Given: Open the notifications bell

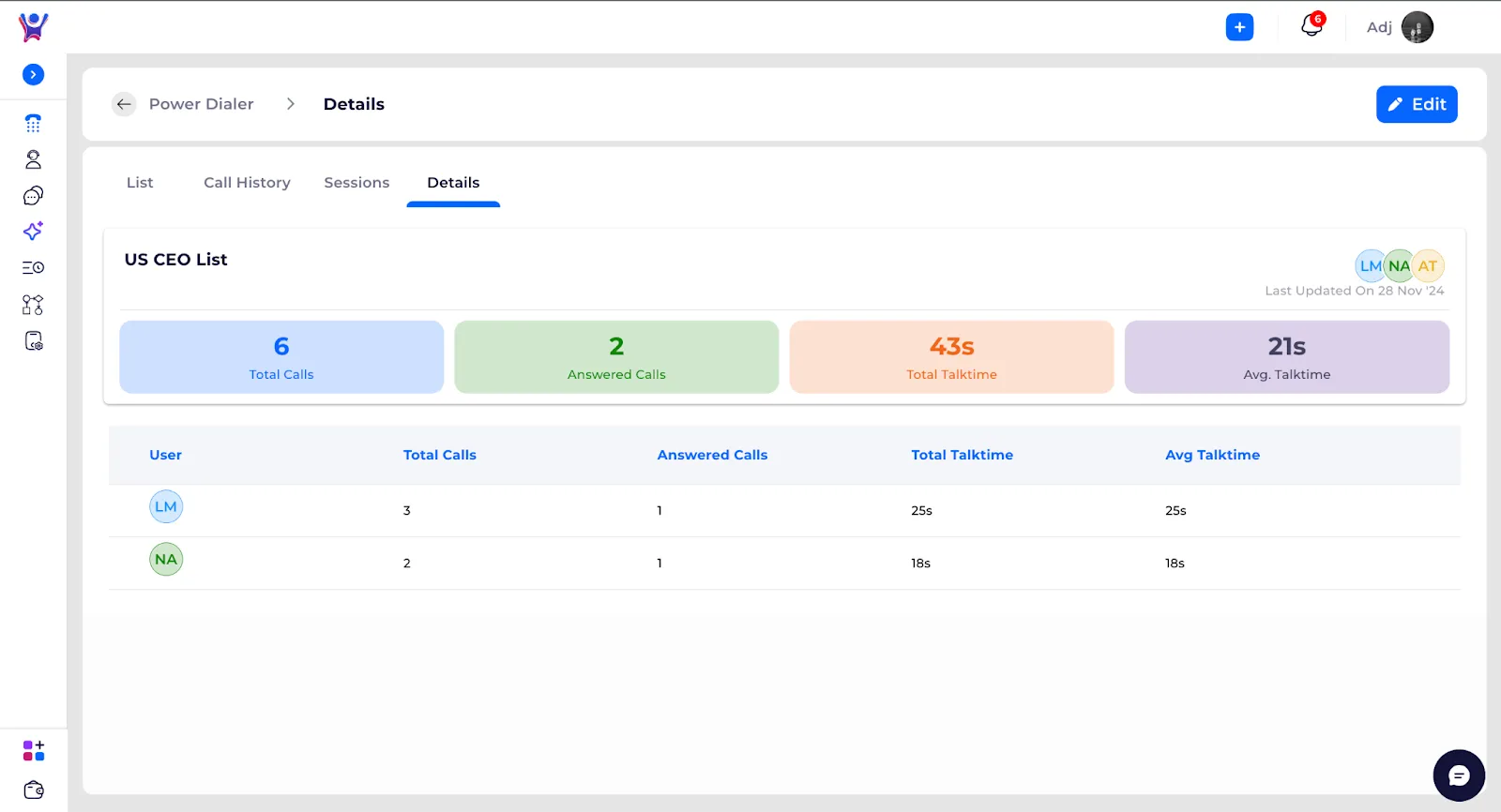Looking at the screenshot, I should click(x=1311, y=25).
